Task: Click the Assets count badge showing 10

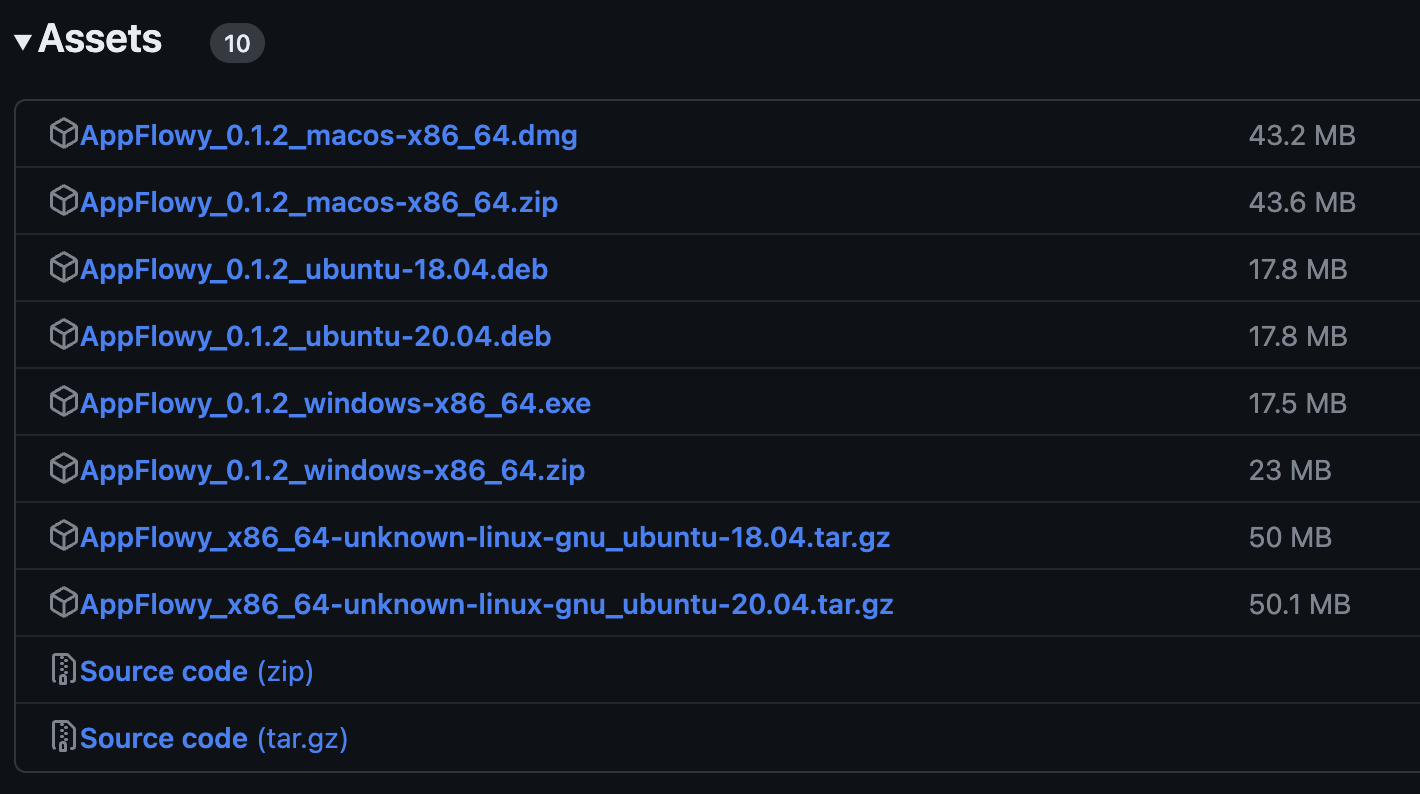Action: tap(237, 44)
